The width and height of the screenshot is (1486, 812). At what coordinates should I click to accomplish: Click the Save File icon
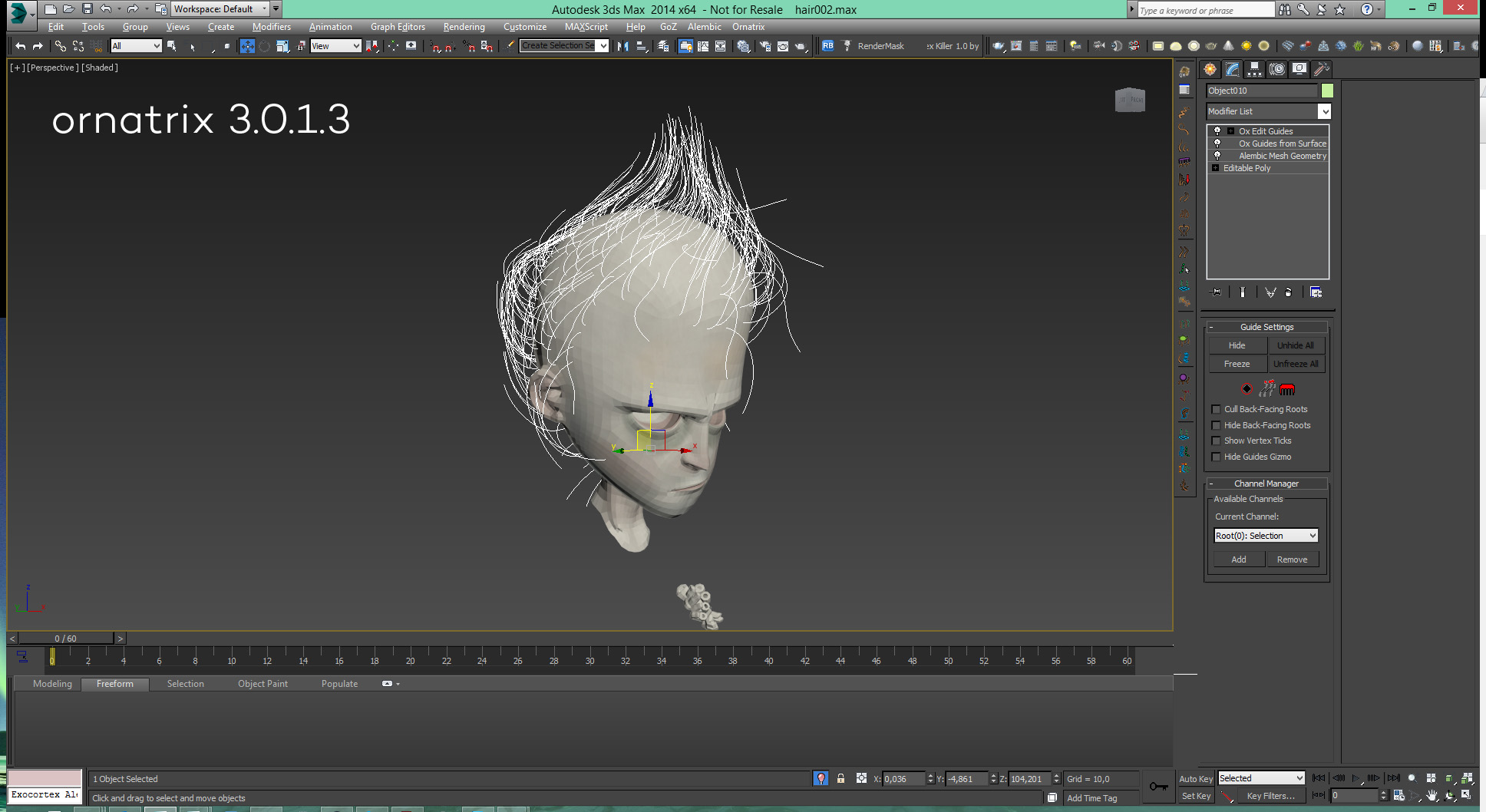point(87,9)
